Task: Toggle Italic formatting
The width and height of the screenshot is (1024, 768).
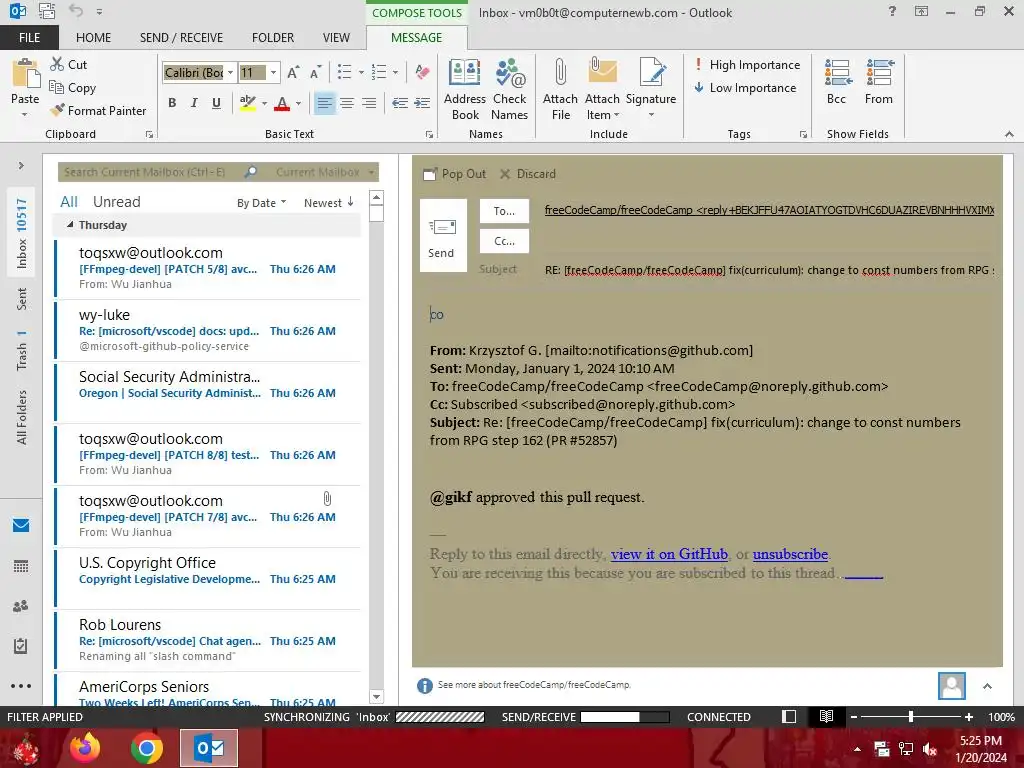Action: point(194,103)
